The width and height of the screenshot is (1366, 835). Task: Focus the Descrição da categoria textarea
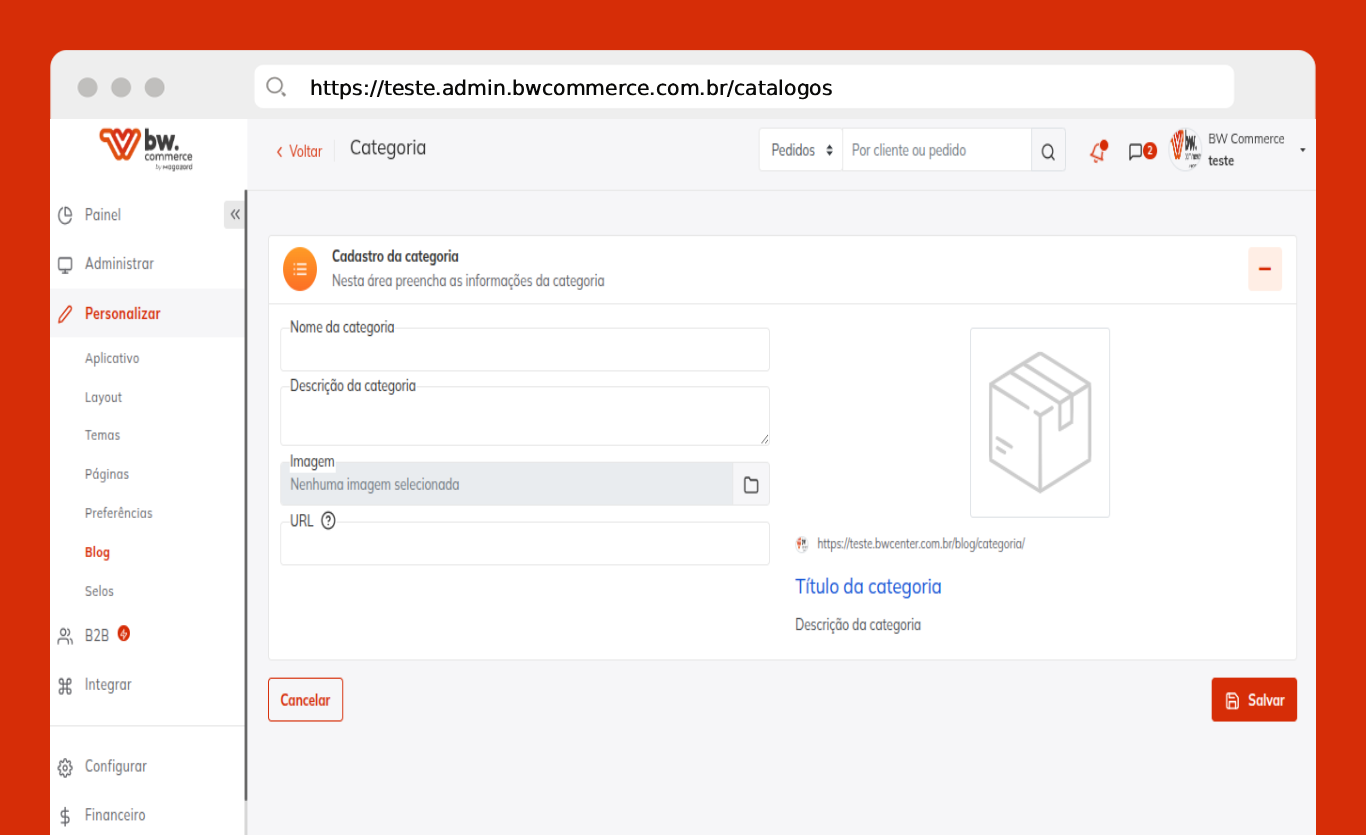525,418
